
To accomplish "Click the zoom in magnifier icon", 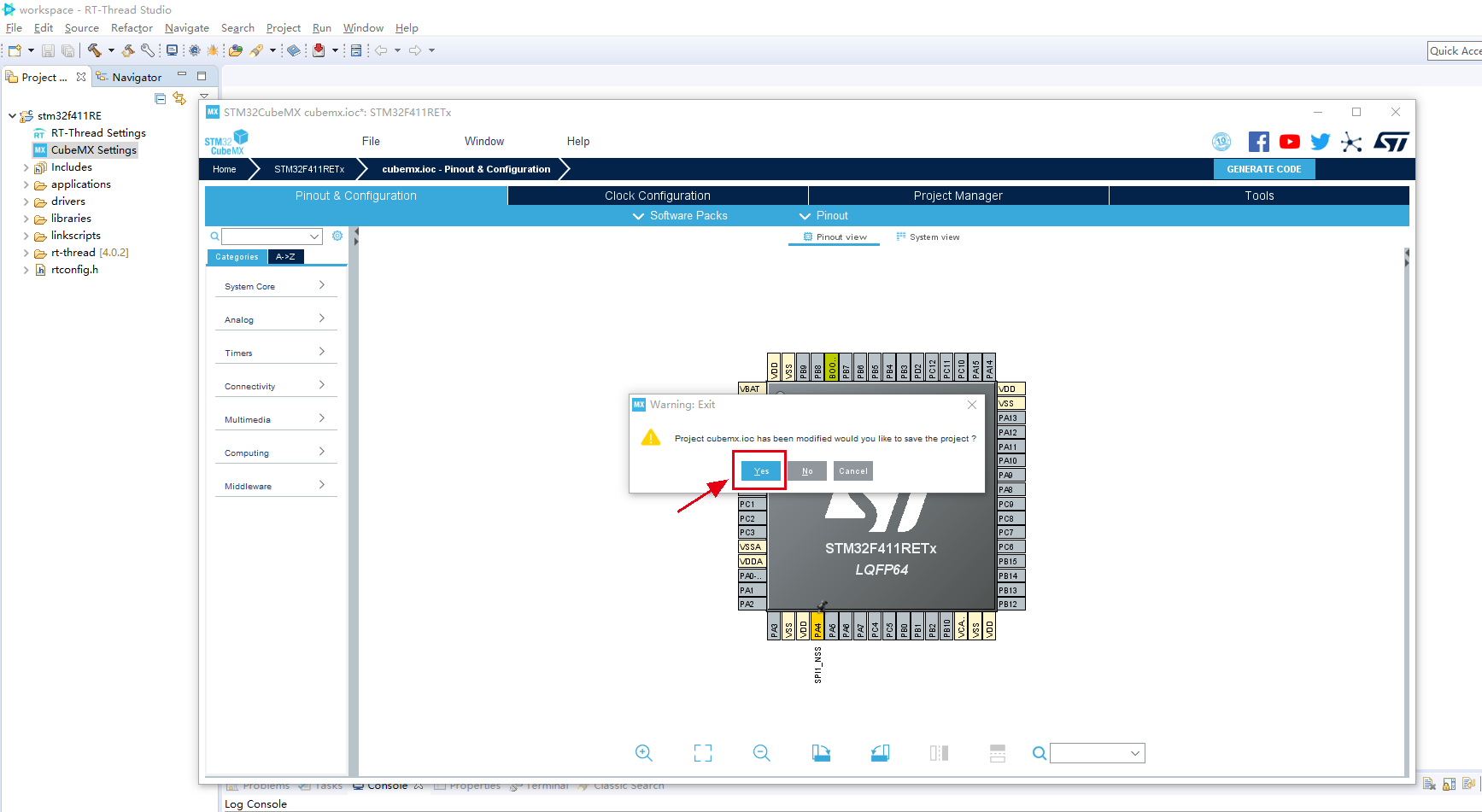I will tap(644, 753).
